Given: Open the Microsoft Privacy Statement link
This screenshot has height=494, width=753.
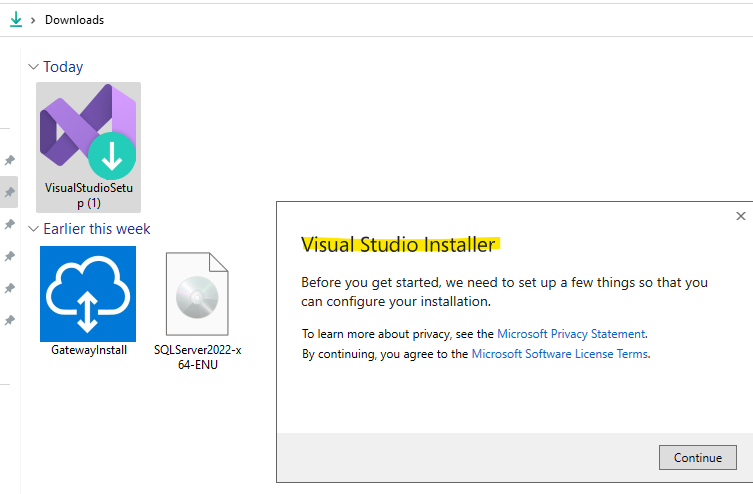Looking at the screenshot, I should pos(571,334).
